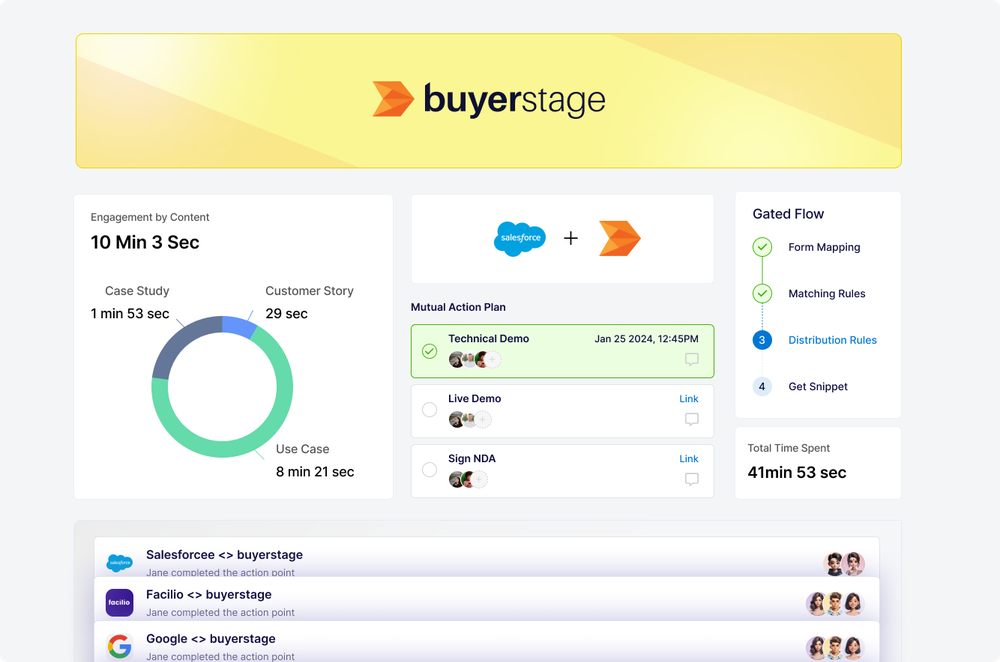This screenshot has height=662, width=1000.
Task: Select the Distribution Rules step
Action: coord(832,341)
